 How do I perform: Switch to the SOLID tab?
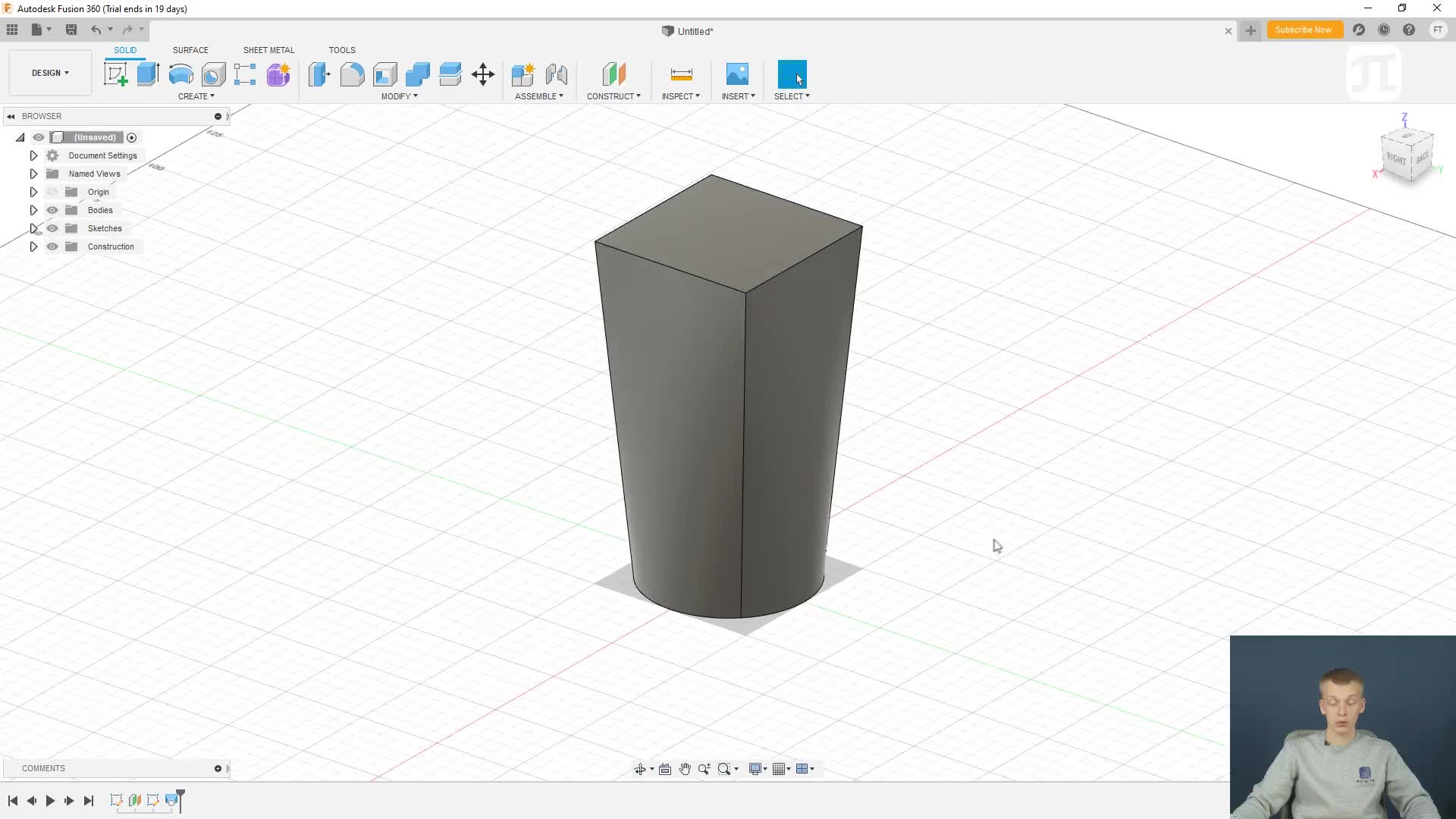click(x=125, y=50)
